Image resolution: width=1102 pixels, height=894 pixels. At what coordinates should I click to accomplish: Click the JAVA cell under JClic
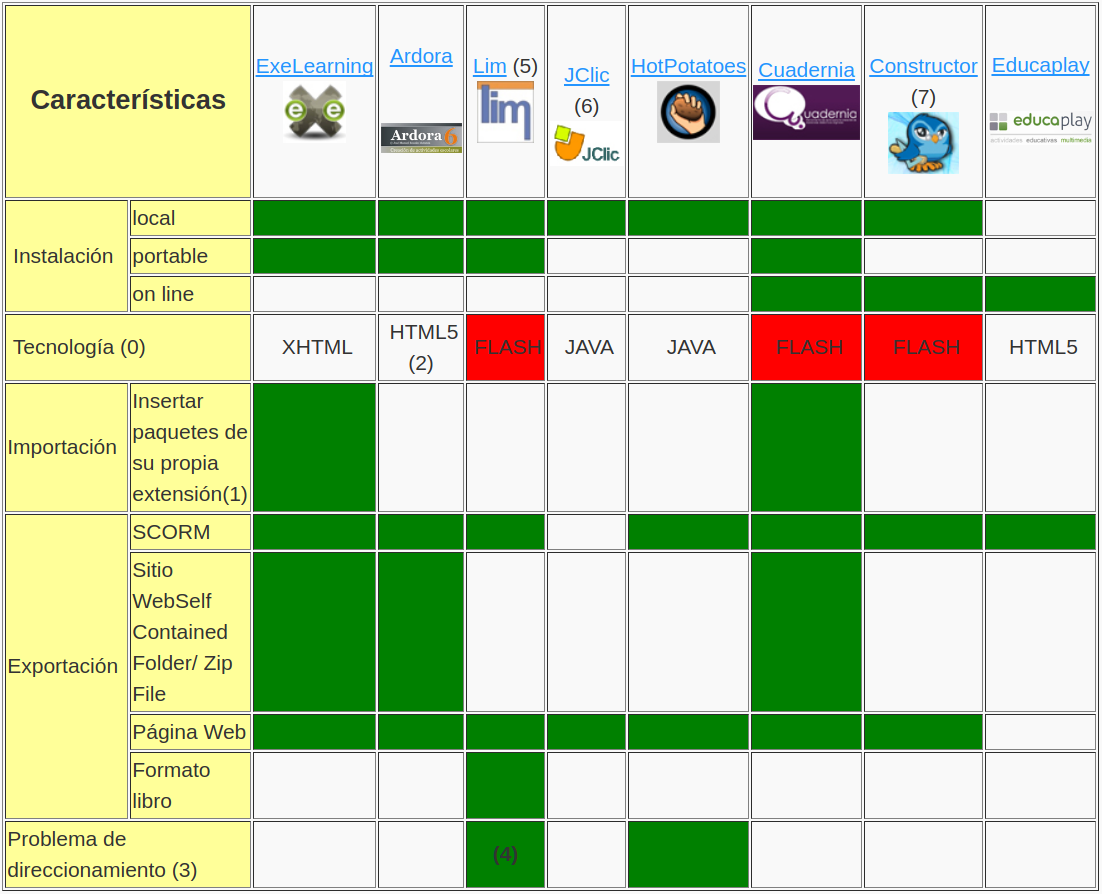click(x=587, y=347)
